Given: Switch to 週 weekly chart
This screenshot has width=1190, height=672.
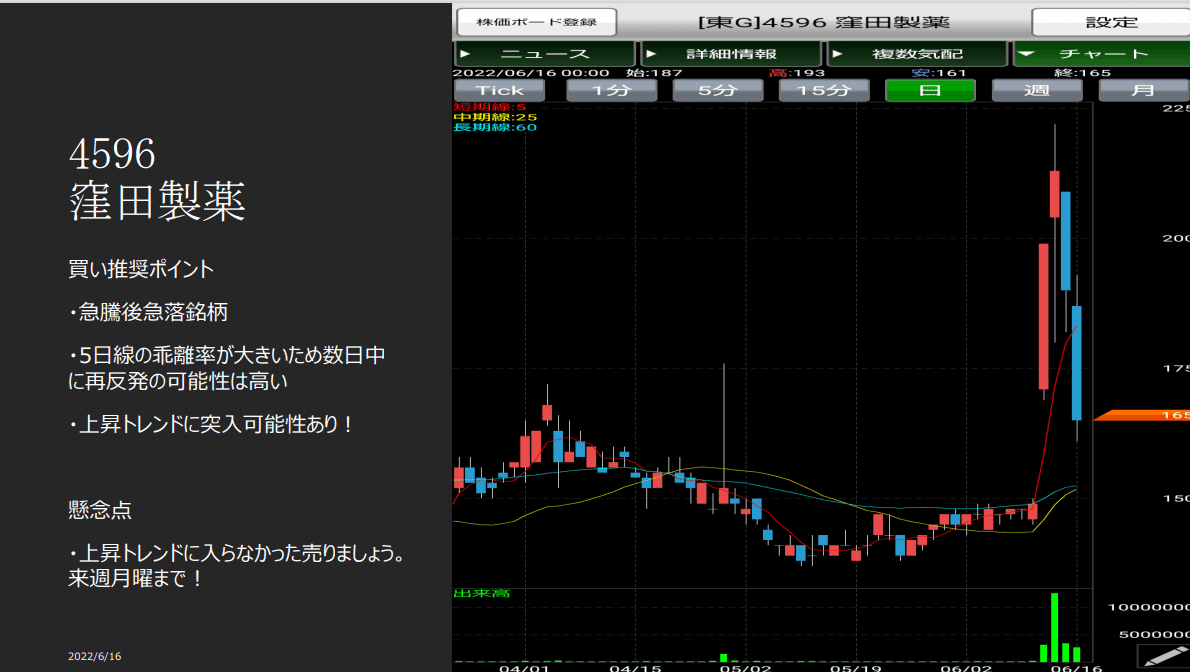Looking at the screenshot, I should tap(1037, 90).
